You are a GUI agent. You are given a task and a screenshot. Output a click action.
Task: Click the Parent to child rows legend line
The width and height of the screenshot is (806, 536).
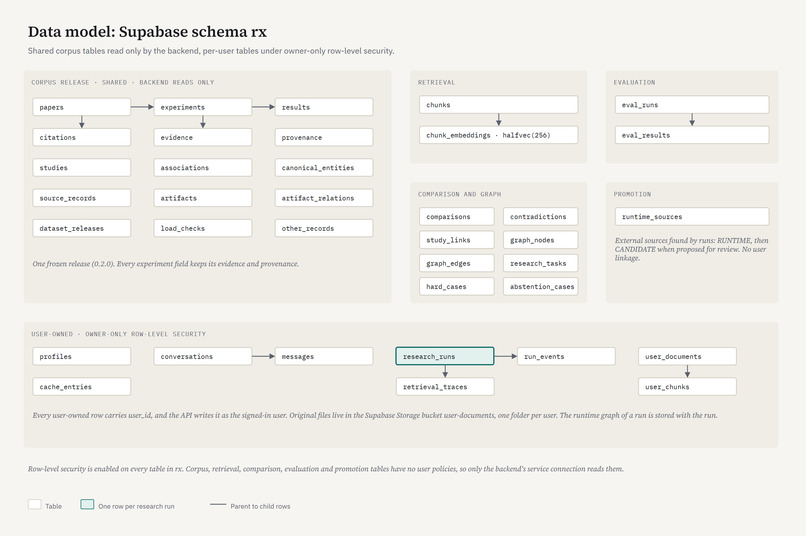coord(218,505)
